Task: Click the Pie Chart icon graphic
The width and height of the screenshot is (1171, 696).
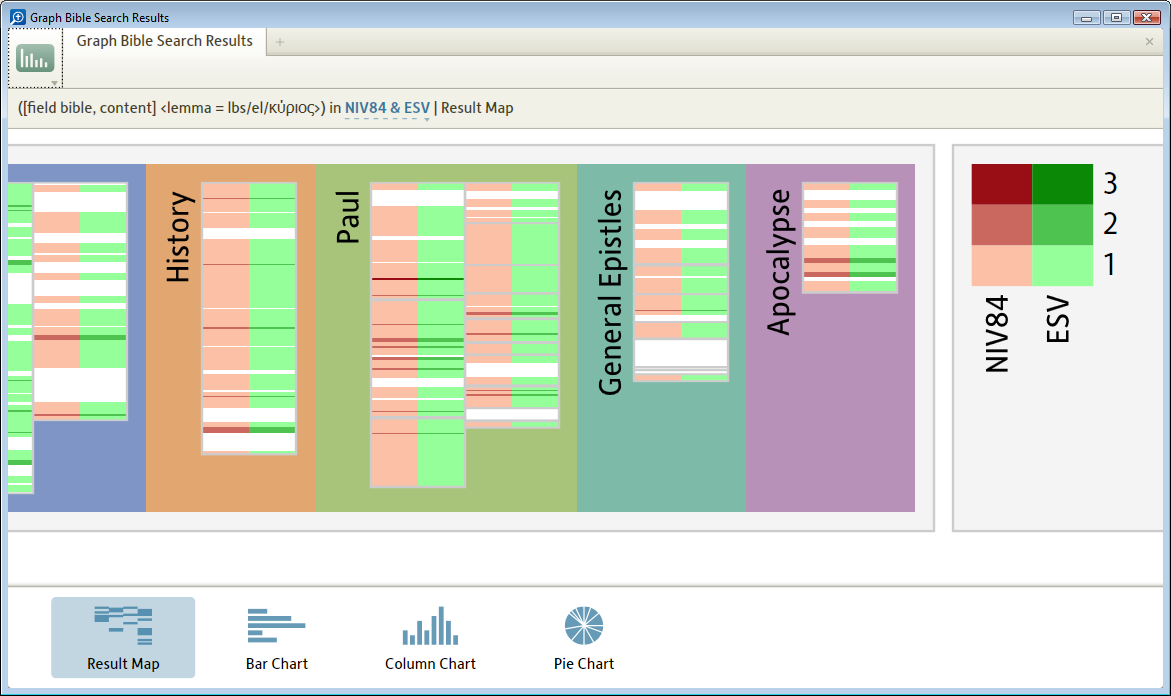Action: 584,626
